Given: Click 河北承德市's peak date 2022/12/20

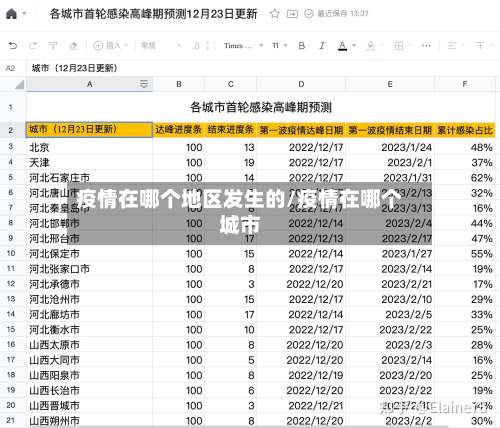Looking at the screenshot, I should [x=301, y=284].
